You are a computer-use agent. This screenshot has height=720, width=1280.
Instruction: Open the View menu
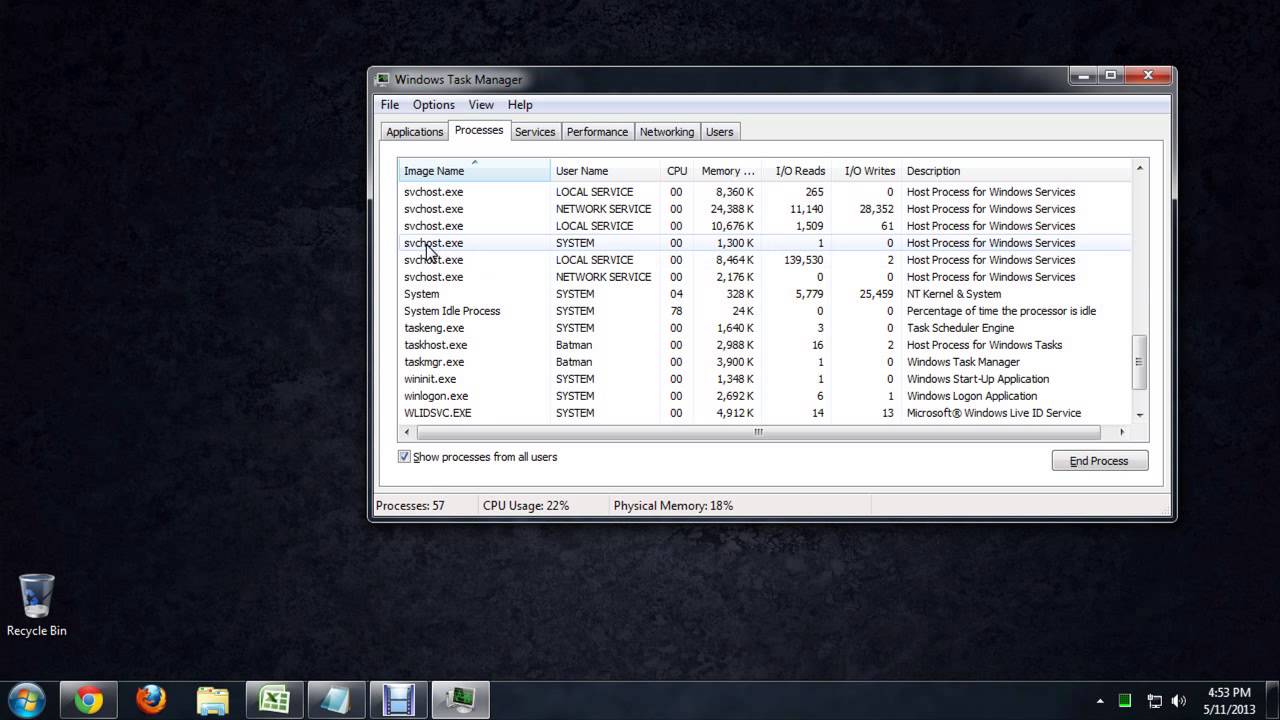pos(481,105)
